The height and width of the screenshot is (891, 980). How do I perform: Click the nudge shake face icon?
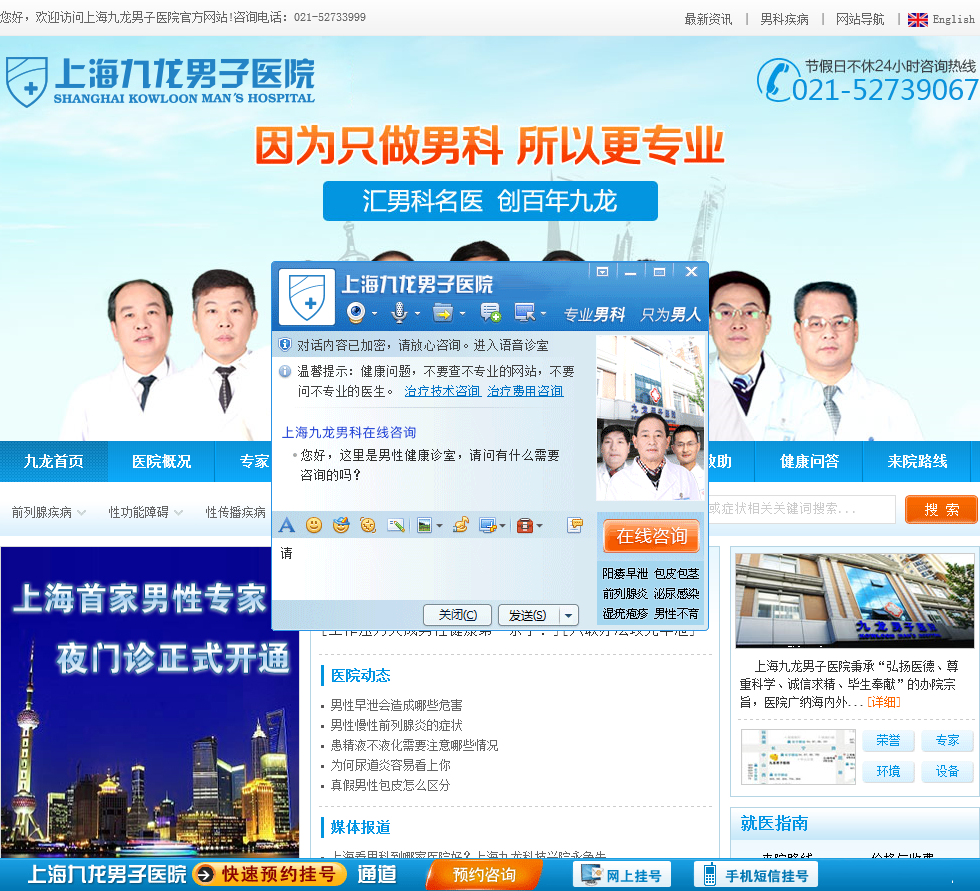pos(368,525)
